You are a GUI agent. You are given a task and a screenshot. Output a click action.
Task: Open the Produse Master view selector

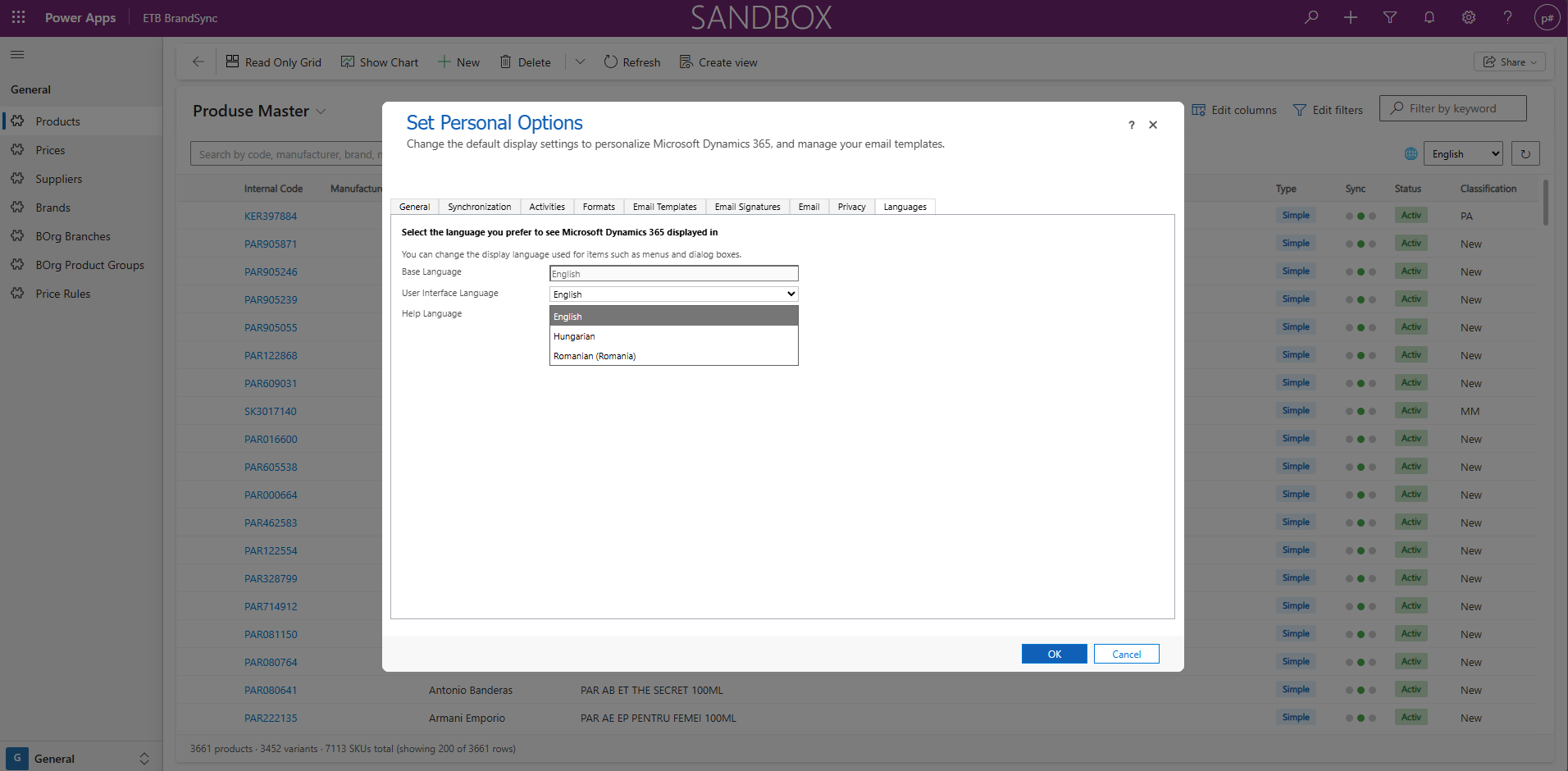259,112
